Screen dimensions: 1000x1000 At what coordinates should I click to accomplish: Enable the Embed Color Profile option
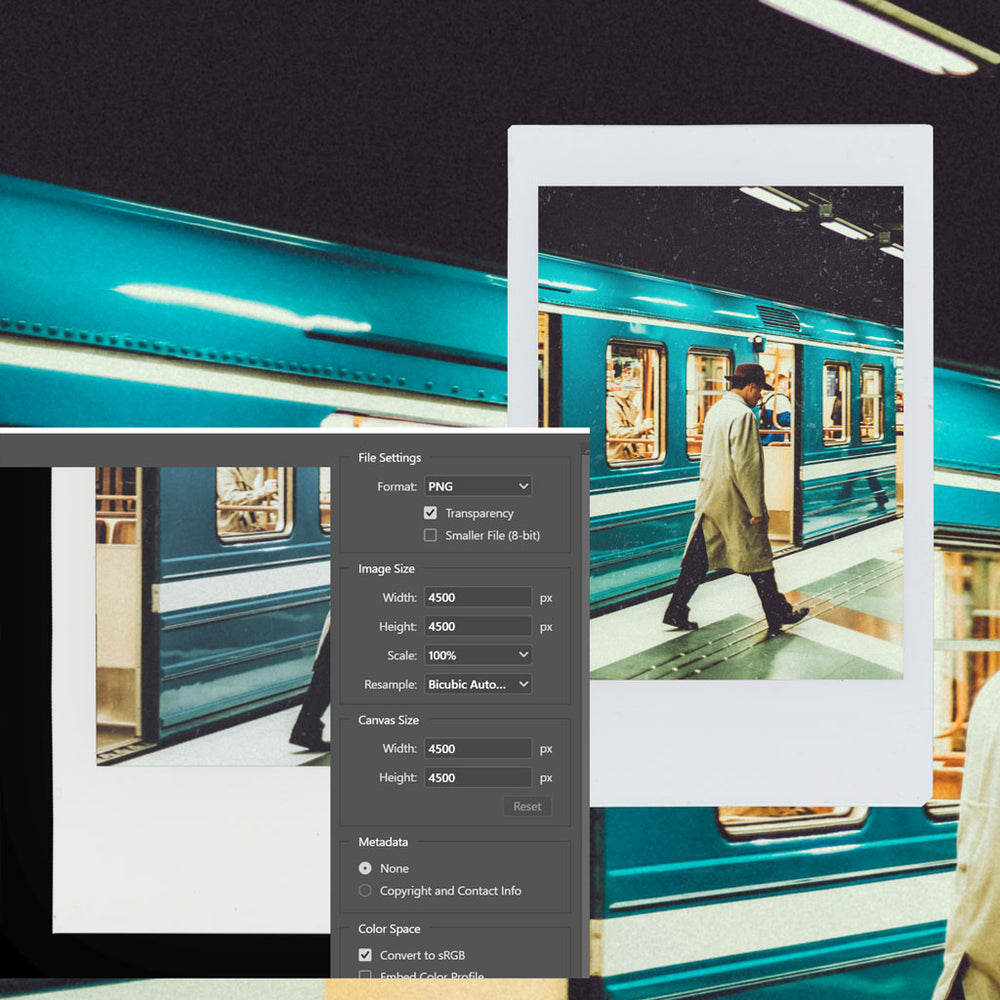[x=365, y=976]
